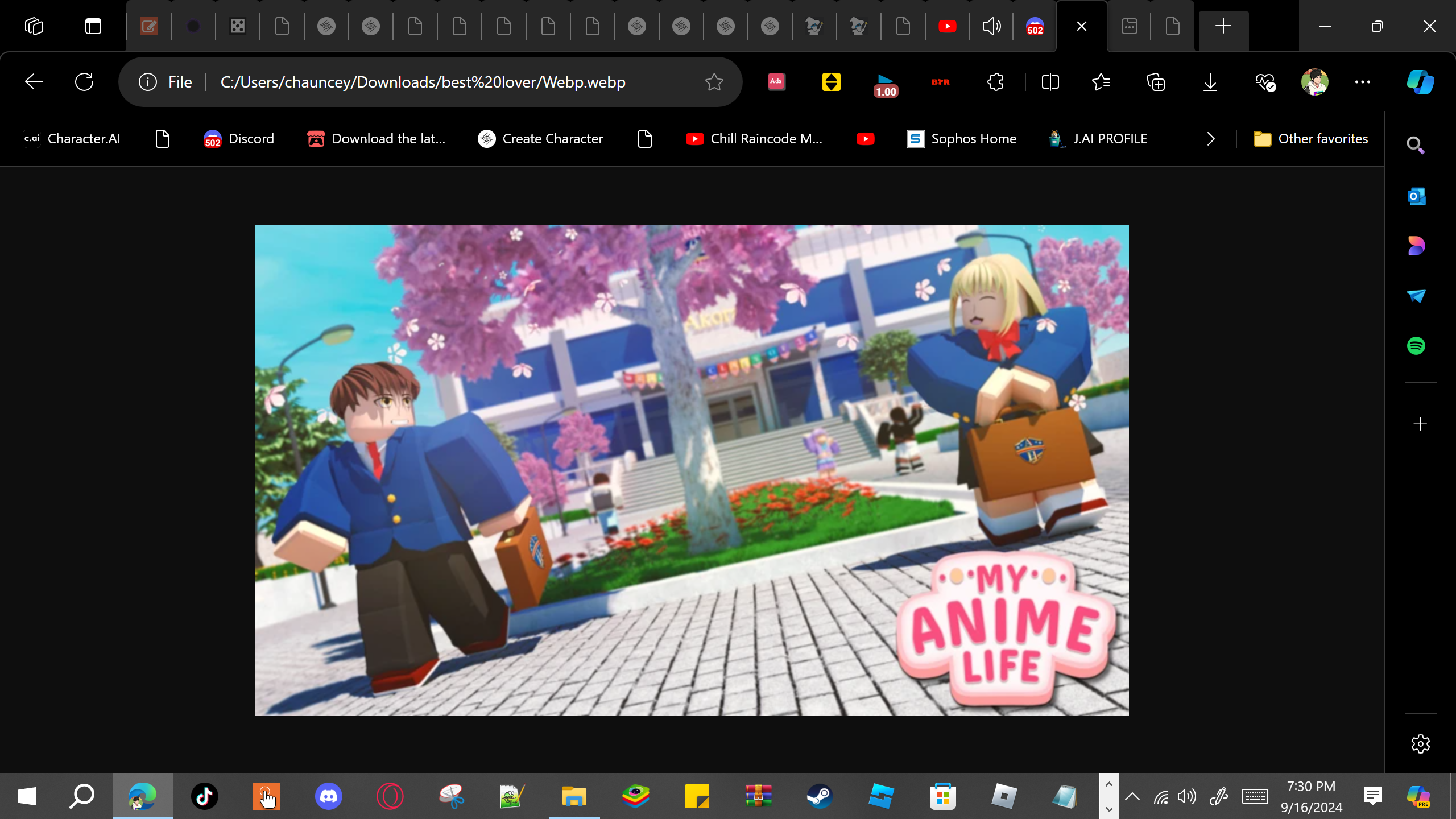Open Spotify in the sidebar
This screenshot has width=1456, height=819.
pyautogui.click(x=1416, y=346)
